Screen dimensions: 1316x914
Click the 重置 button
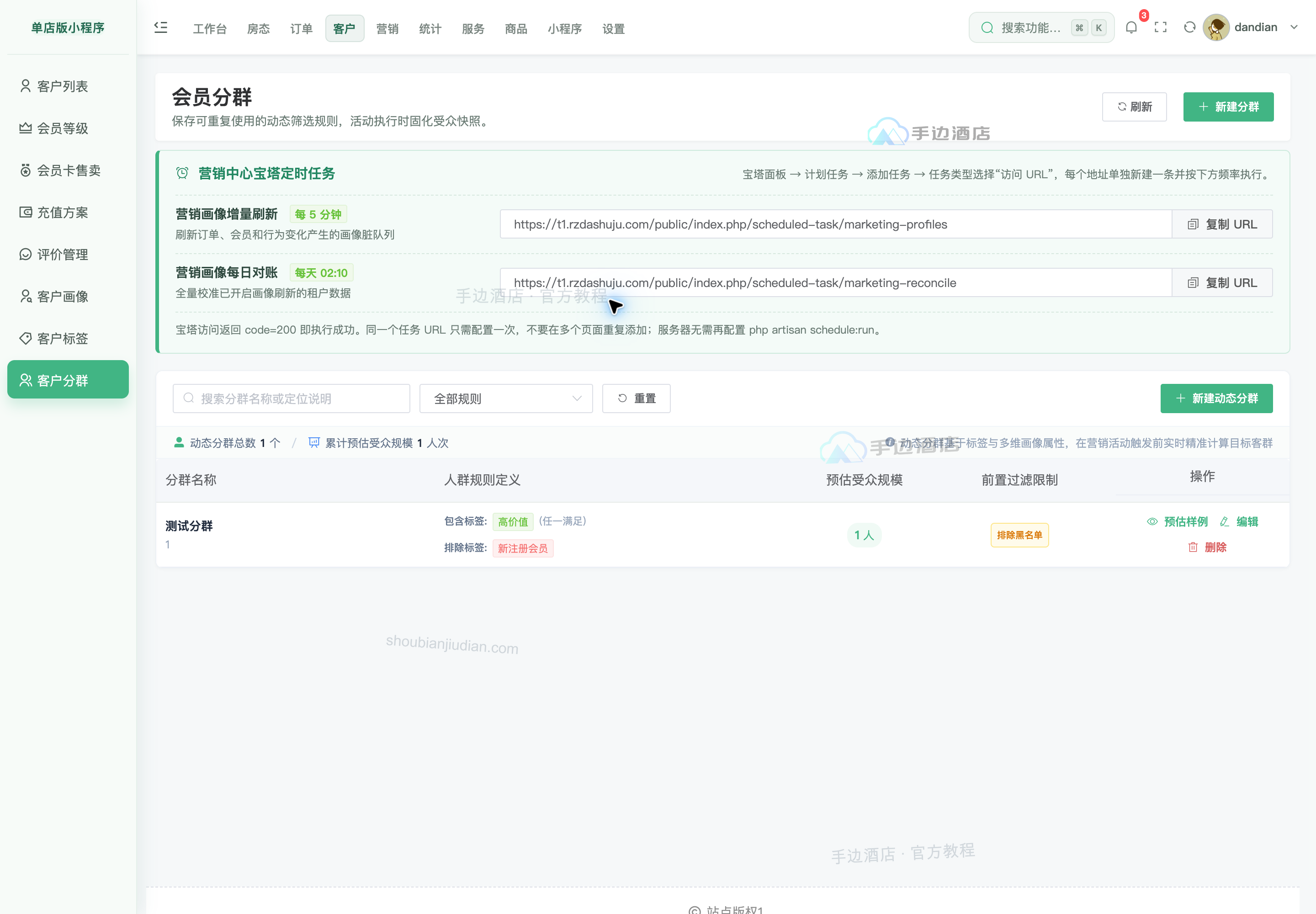point(636,398)
